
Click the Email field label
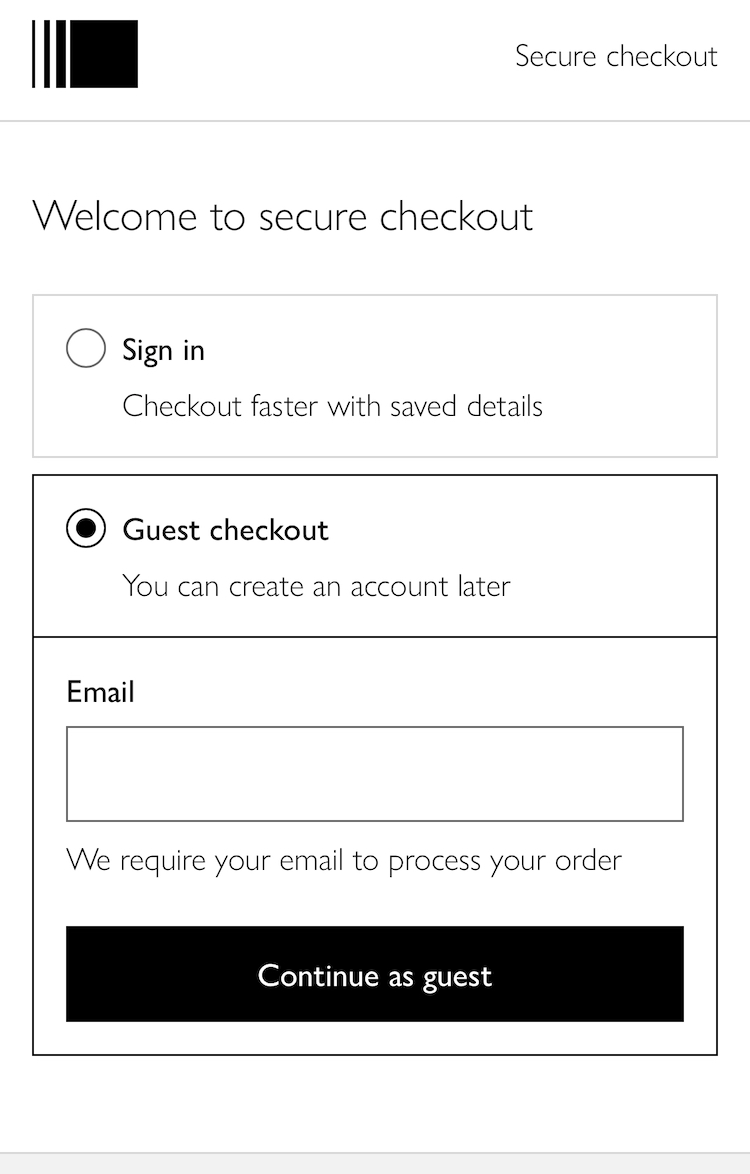click(100, 692)
